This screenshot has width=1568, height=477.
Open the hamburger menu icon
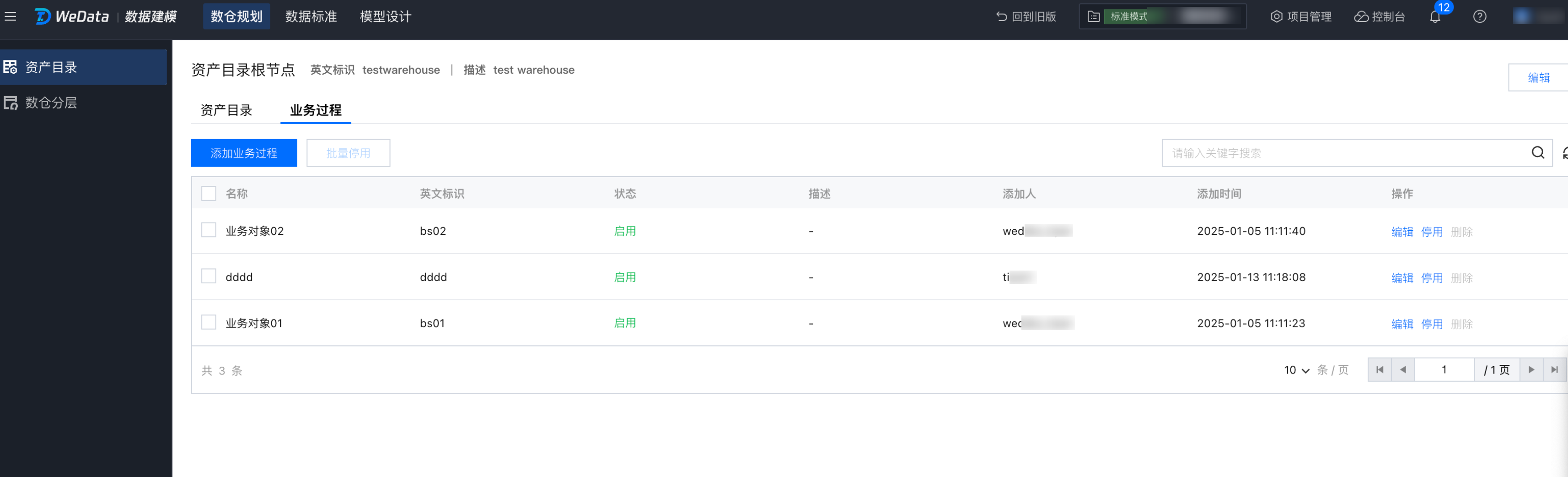click(x=11, y=16)
